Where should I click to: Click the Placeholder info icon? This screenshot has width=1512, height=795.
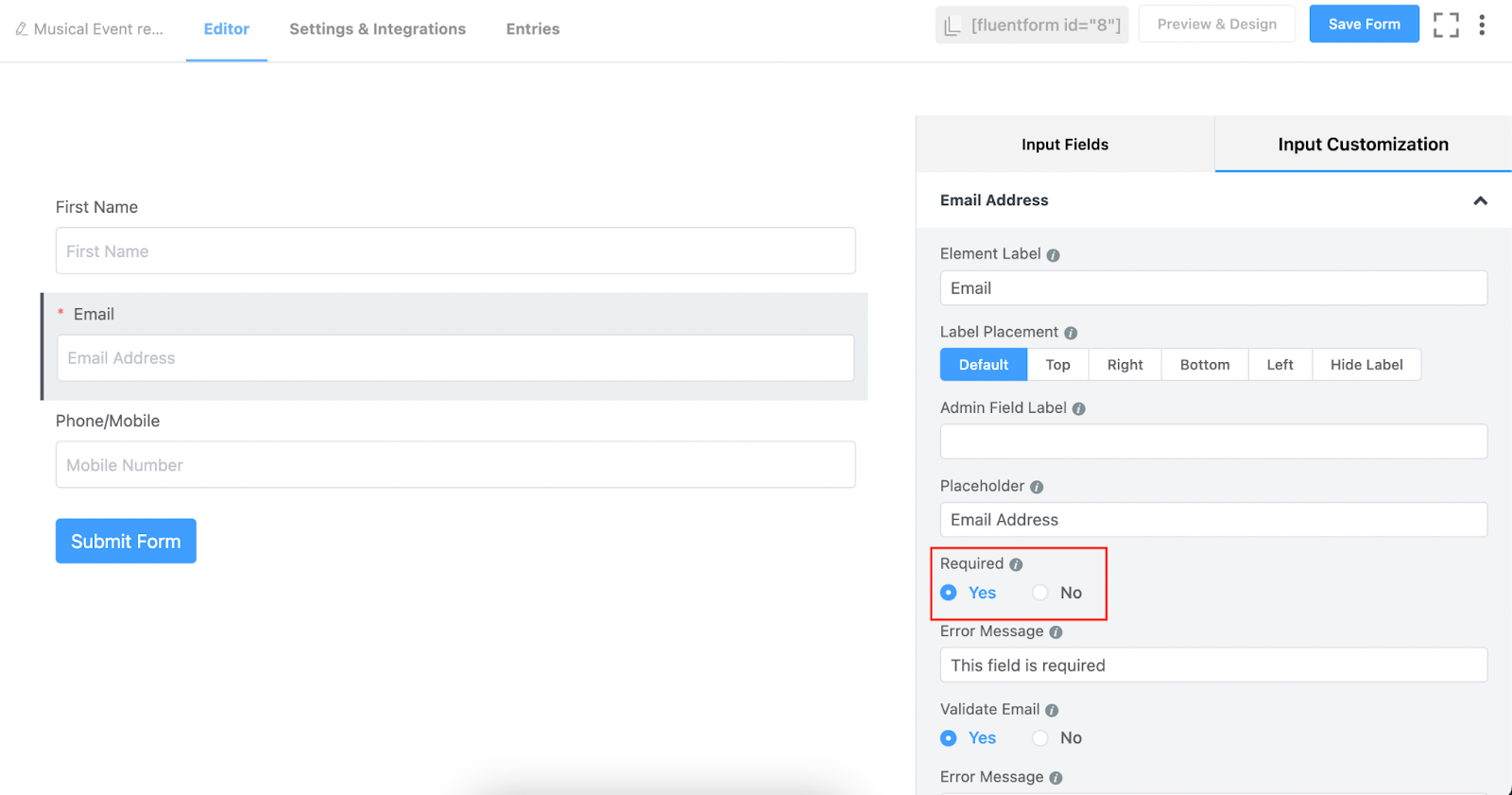[x=1037, y=487]
